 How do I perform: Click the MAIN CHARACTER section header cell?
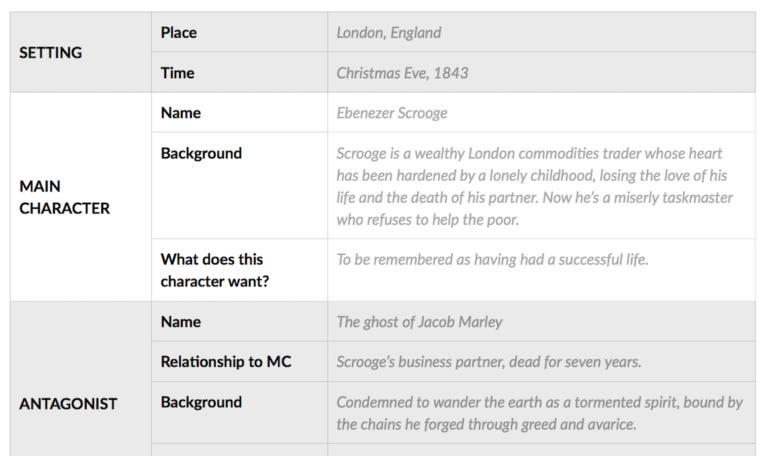coord(64,197)
